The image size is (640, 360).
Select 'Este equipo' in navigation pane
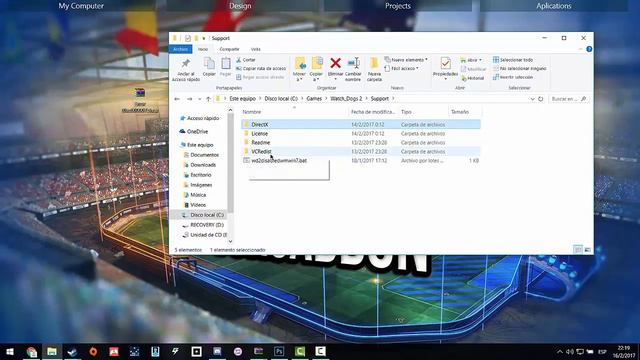(x=197, y=145)
